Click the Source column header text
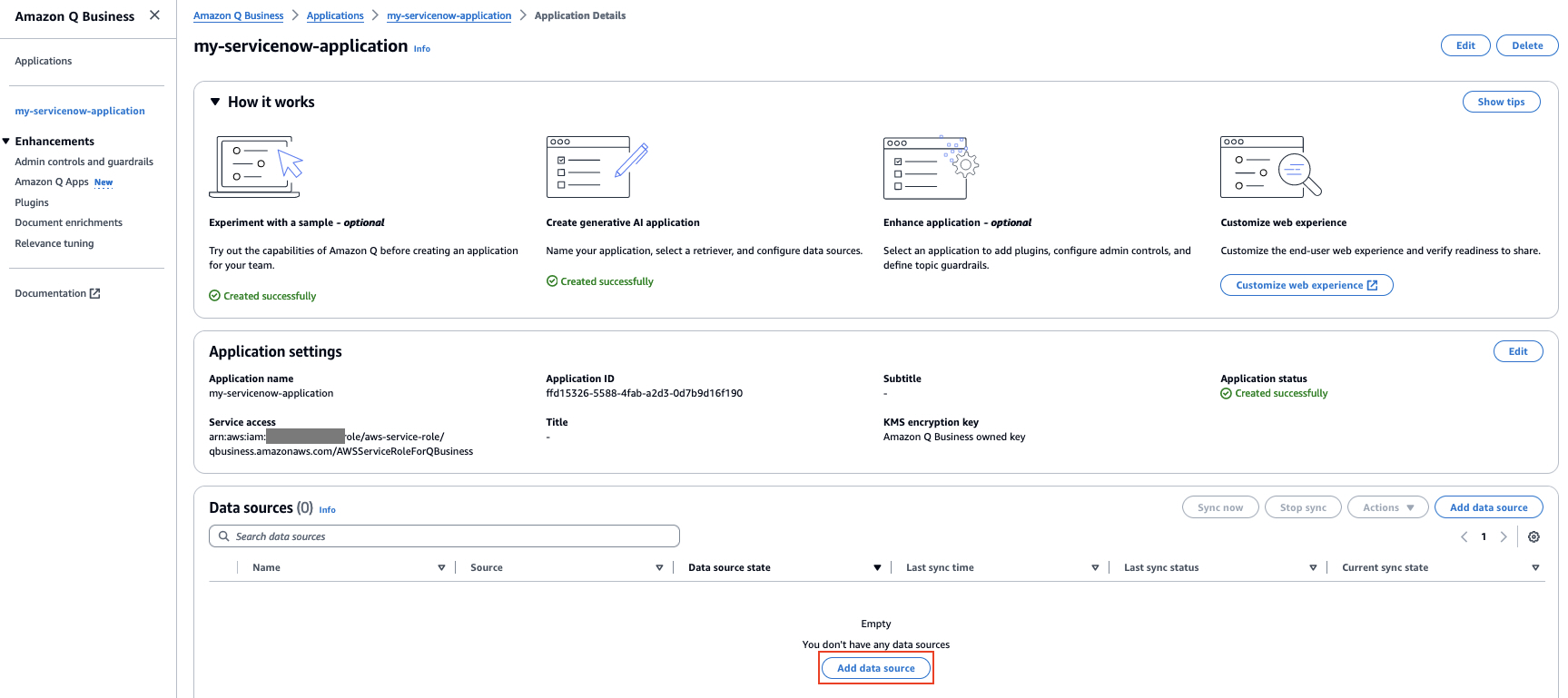The width and height of the screenshot is (1568, 698). point(487,568)
